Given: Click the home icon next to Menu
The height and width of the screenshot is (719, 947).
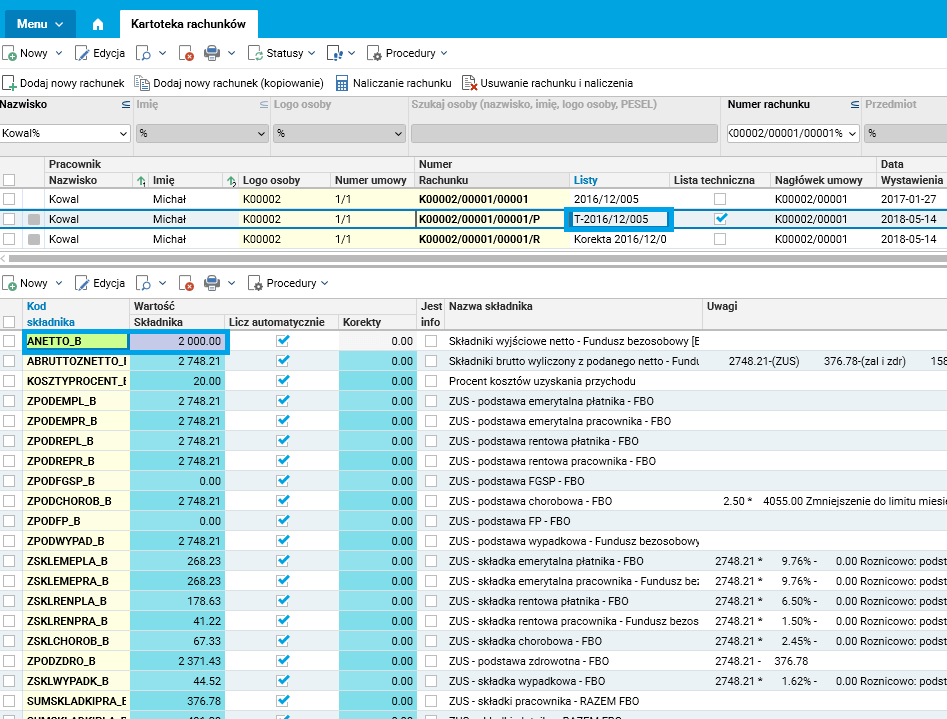Looking at the screenshot, I should [x=98, y=23].
